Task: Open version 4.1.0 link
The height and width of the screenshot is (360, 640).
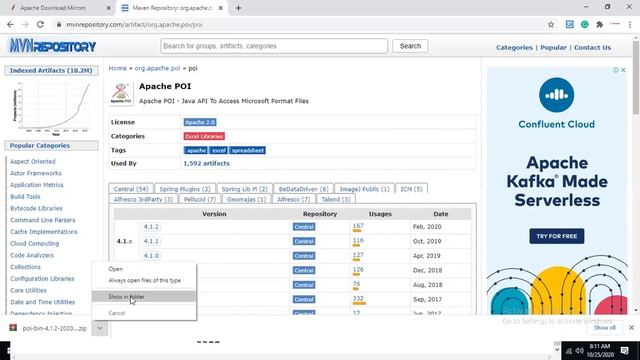Action: pyautogui.click(x=151, y=256)
